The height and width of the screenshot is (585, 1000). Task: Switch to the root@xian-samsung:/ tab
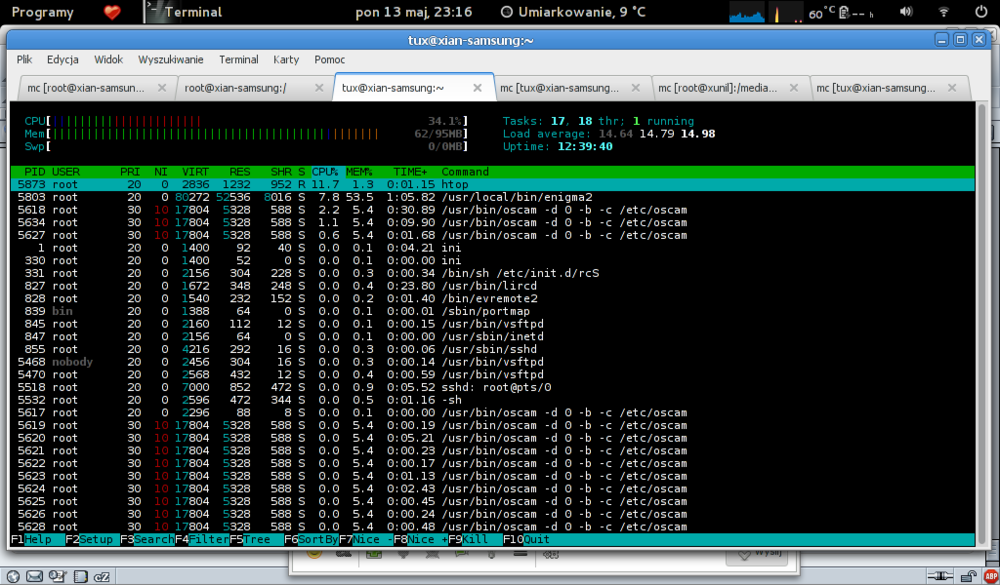[236, 88]
